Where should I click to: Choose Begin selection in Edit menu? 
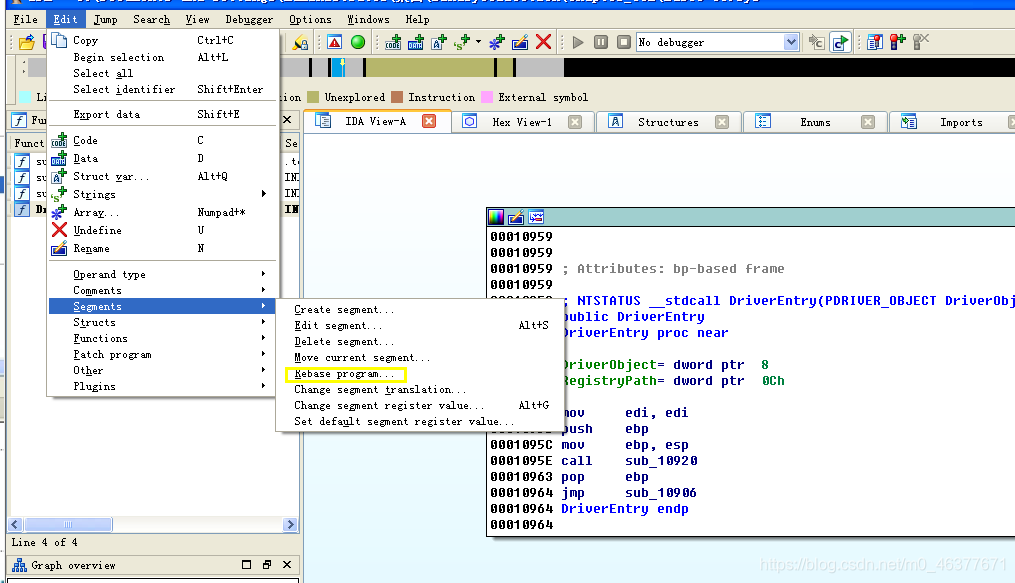164,57
